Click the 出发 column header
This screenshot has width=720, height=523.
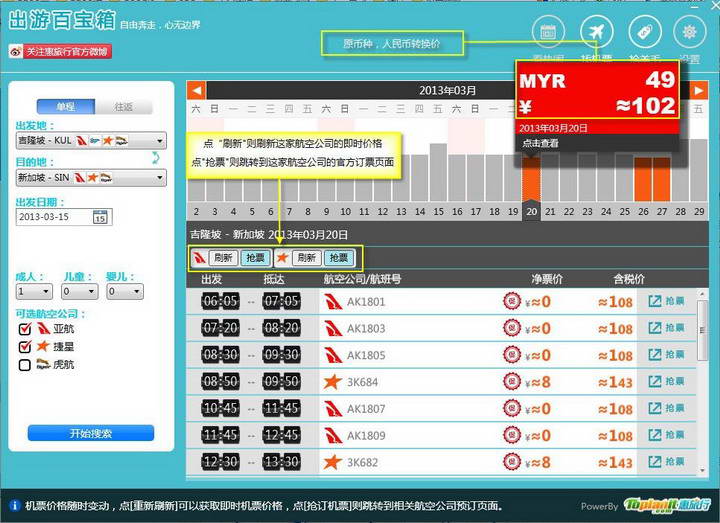tap(212, 279)
